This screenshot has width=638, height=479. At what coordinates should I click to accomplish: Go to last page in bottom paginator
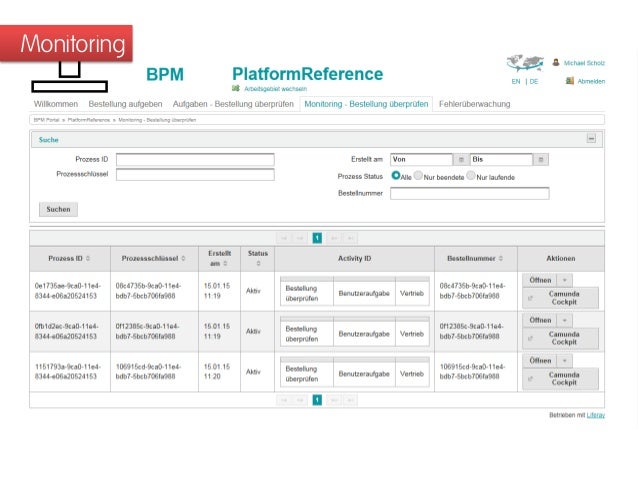click(350, 400)
